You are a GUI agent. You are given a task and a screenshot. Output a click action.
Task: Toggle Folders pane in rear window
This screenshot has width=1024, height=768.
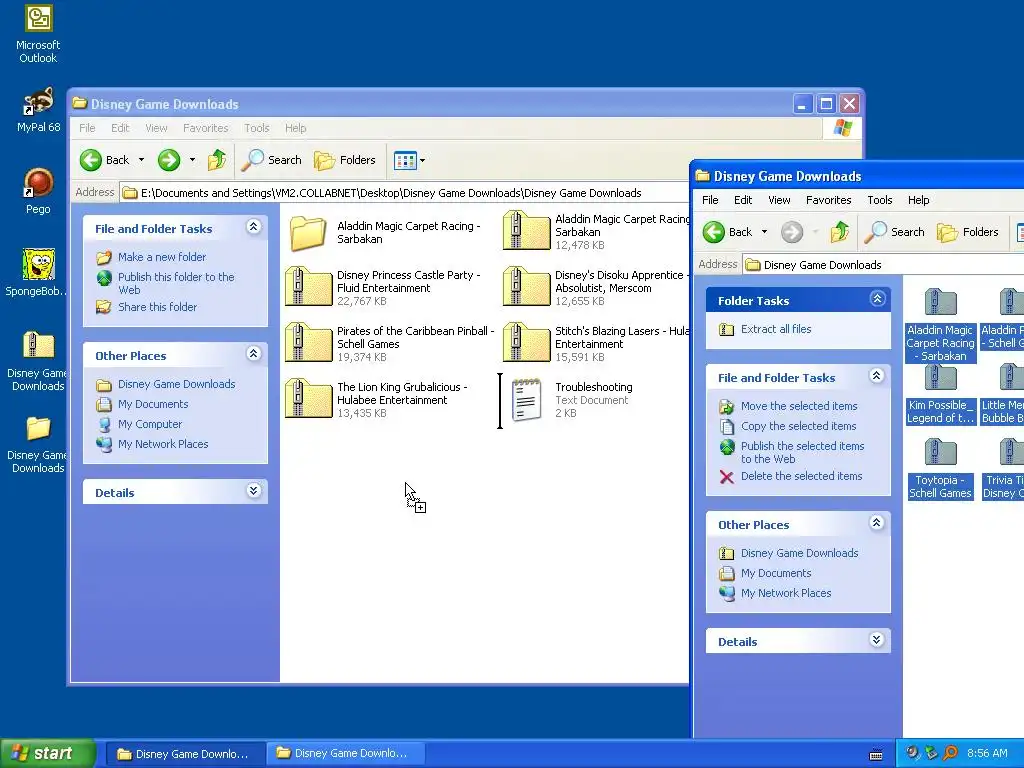[345, 160]
